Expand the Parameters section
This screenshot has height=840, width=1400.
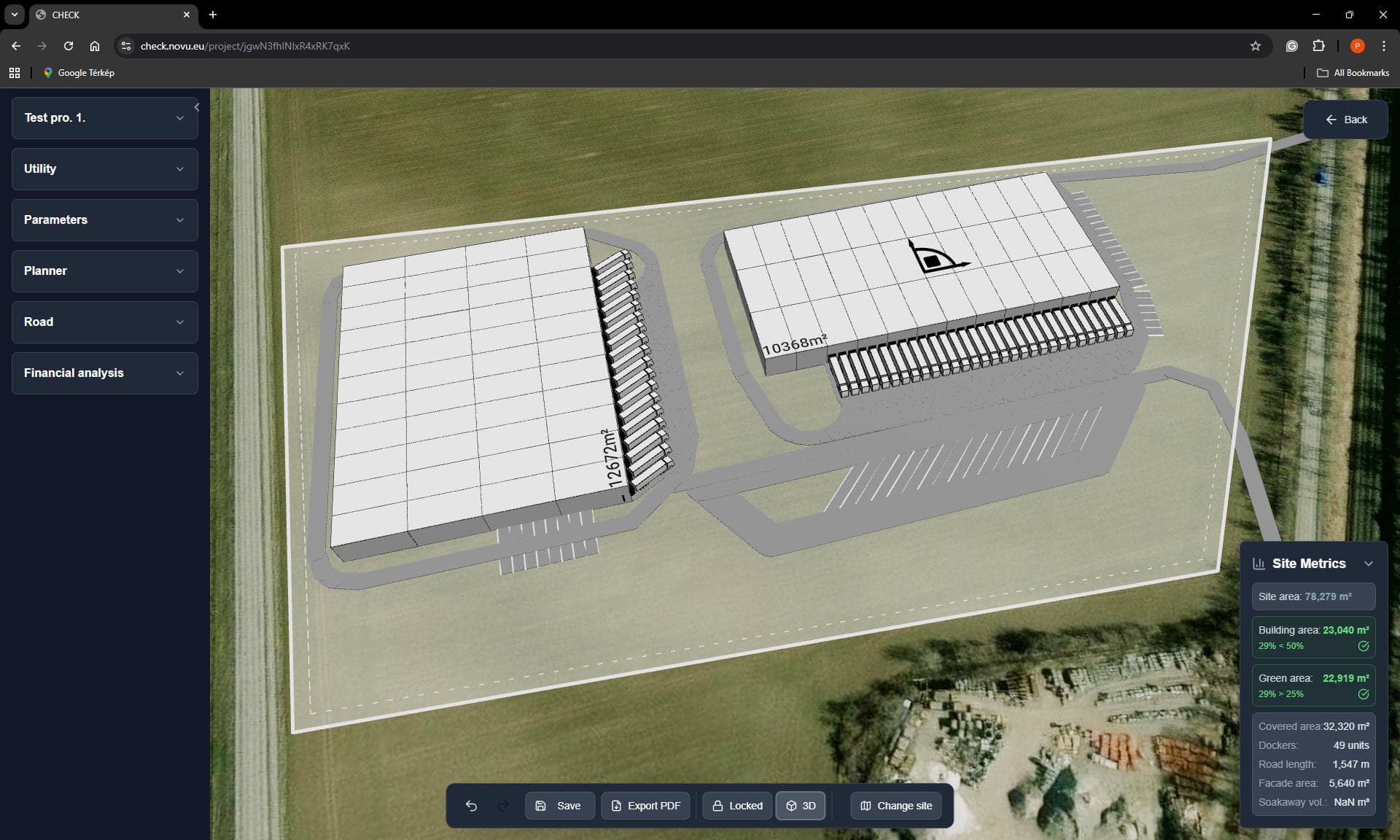click(105, 220)
